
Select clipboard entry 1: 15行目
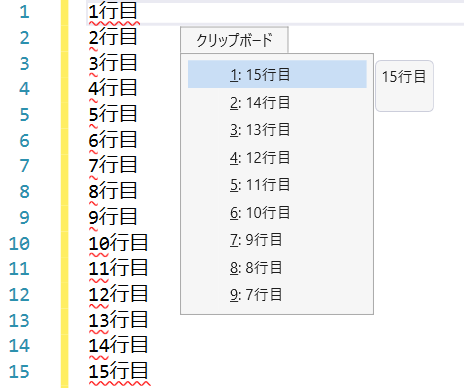[x=277, y=74]
